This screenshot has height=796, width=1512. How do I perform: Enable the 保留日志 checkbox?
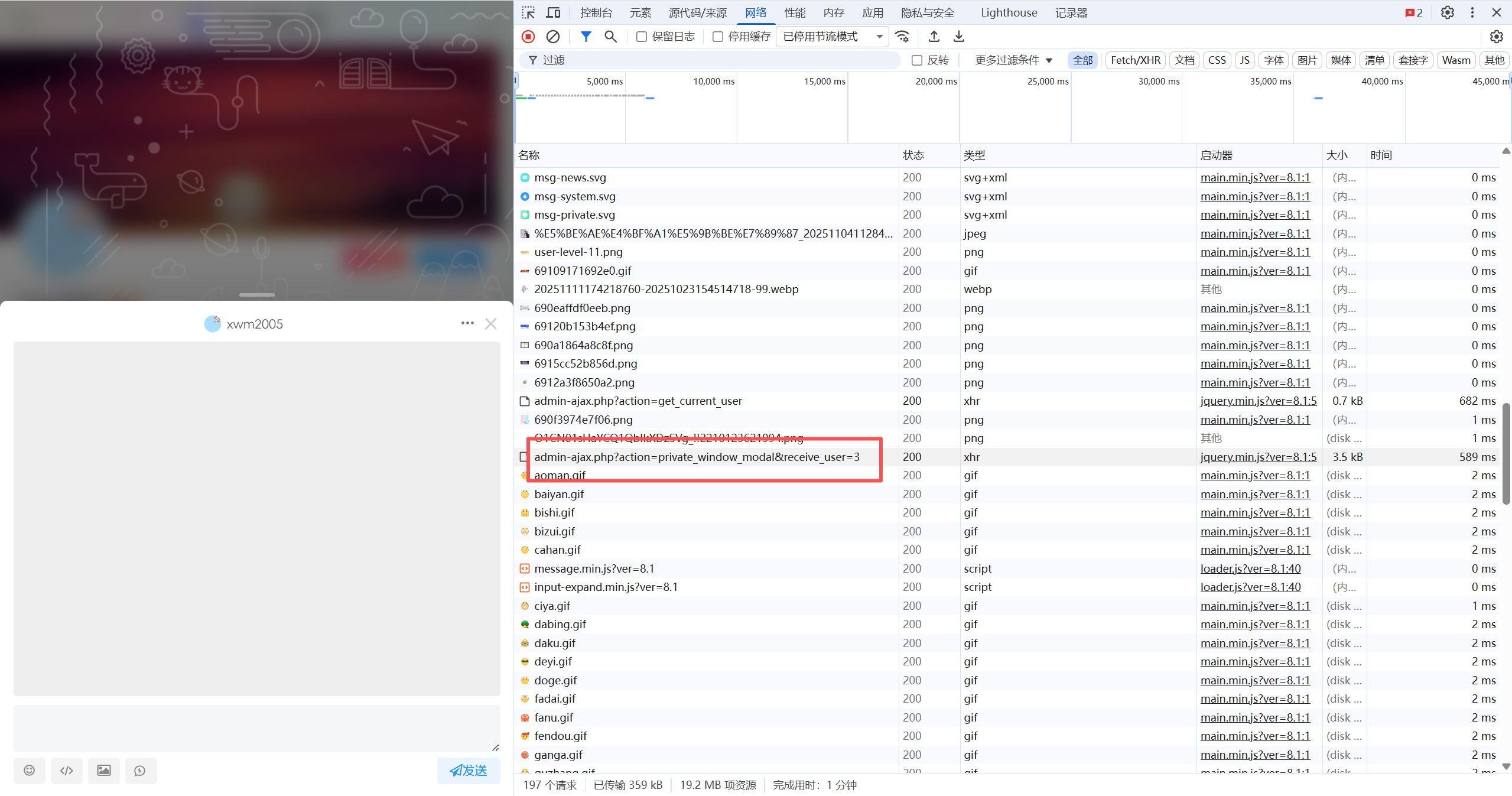[642, 37]
